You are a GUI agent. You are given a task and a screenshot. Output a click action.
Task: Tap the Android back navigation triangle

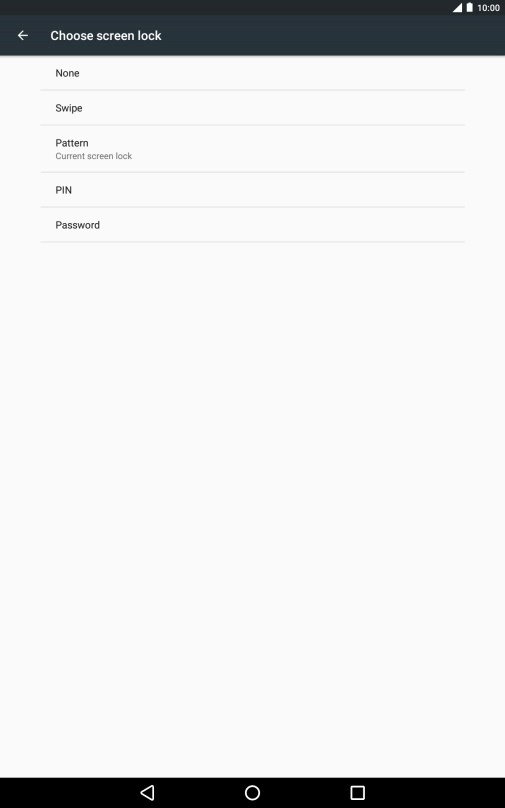(x=147, y=793)
